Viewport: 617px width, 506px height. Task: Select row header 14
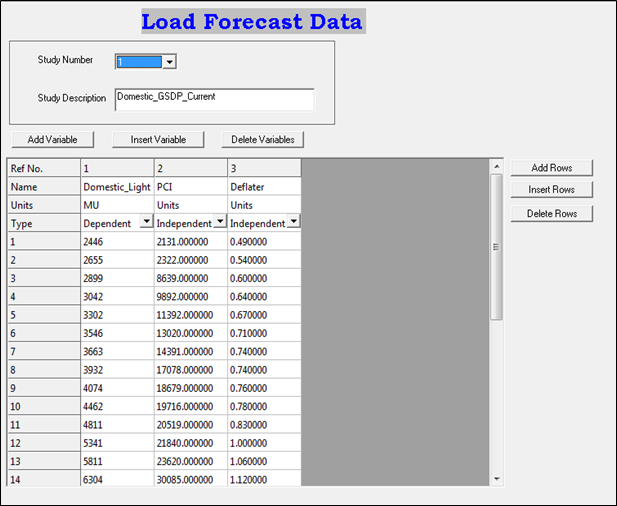point(44,478)
